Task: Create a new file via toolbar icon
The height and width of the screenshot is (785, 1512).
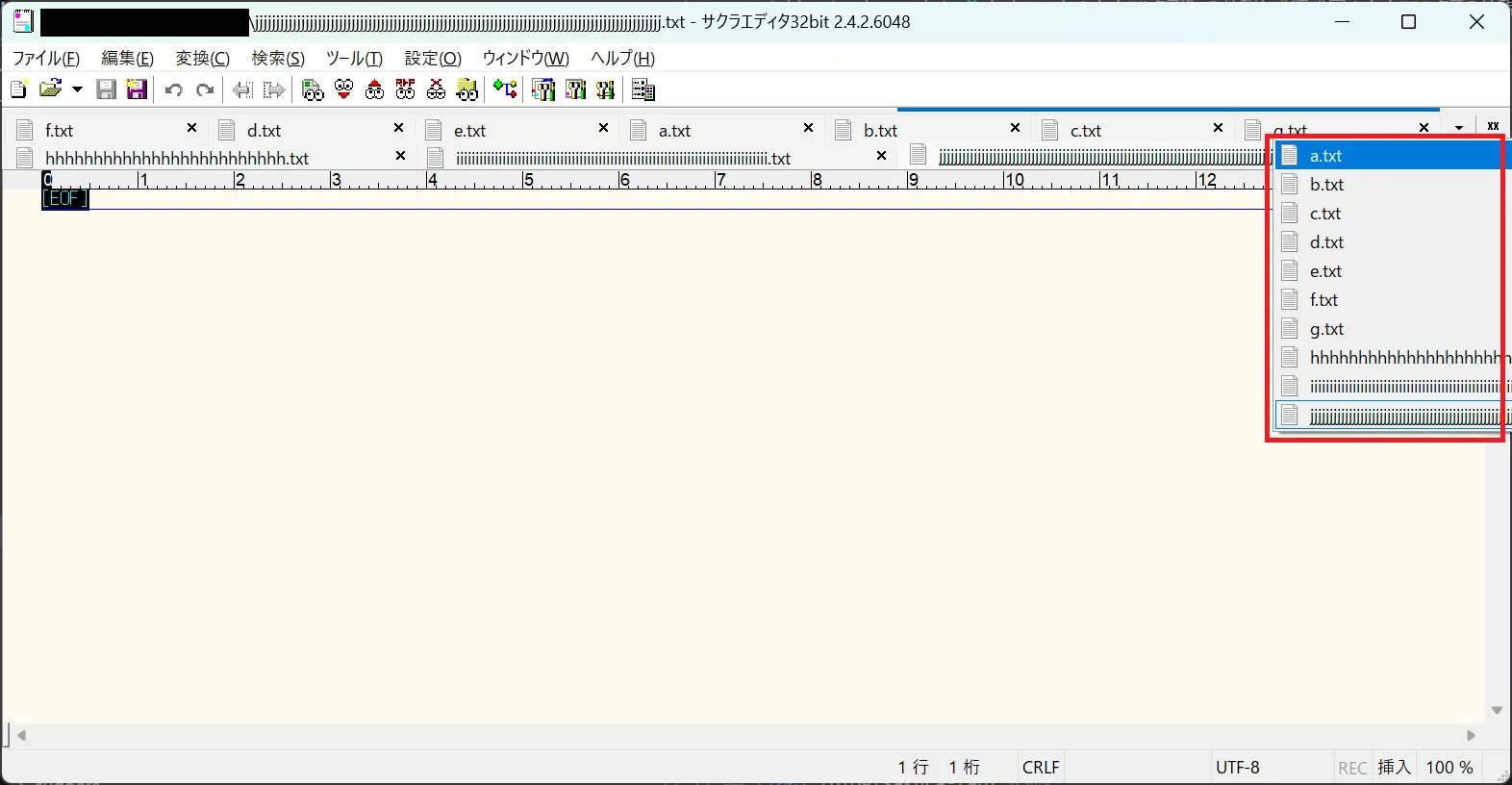Action: point(17,89)
